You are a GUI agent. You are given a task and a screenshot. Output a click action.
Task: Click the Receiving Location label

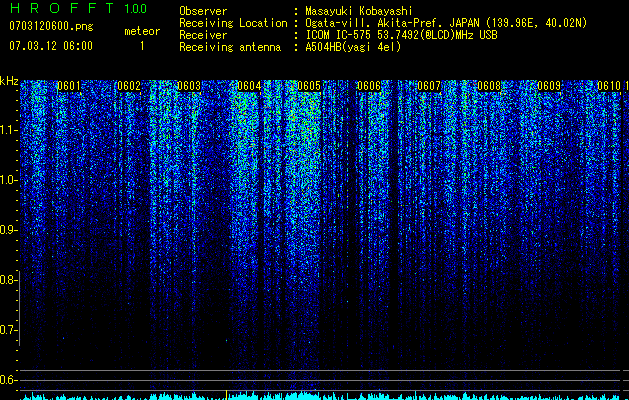coord(233,23)
